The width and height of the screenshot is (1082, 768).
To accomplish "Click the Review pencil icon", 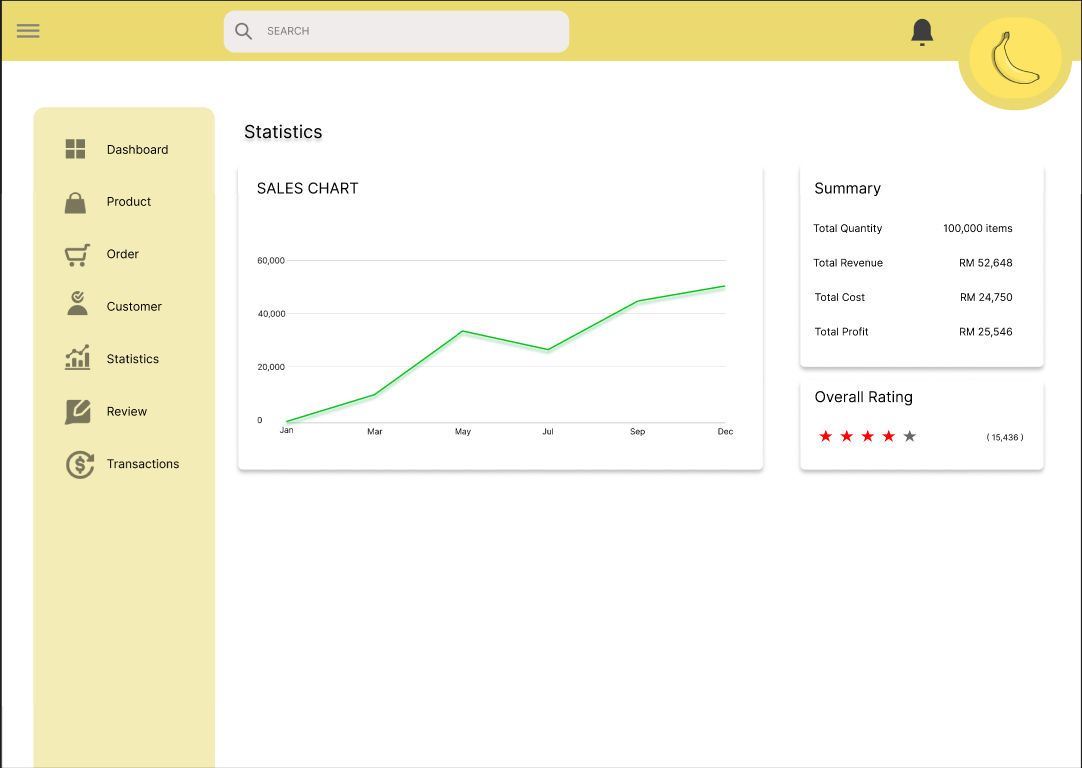I will tap(77, 411).
